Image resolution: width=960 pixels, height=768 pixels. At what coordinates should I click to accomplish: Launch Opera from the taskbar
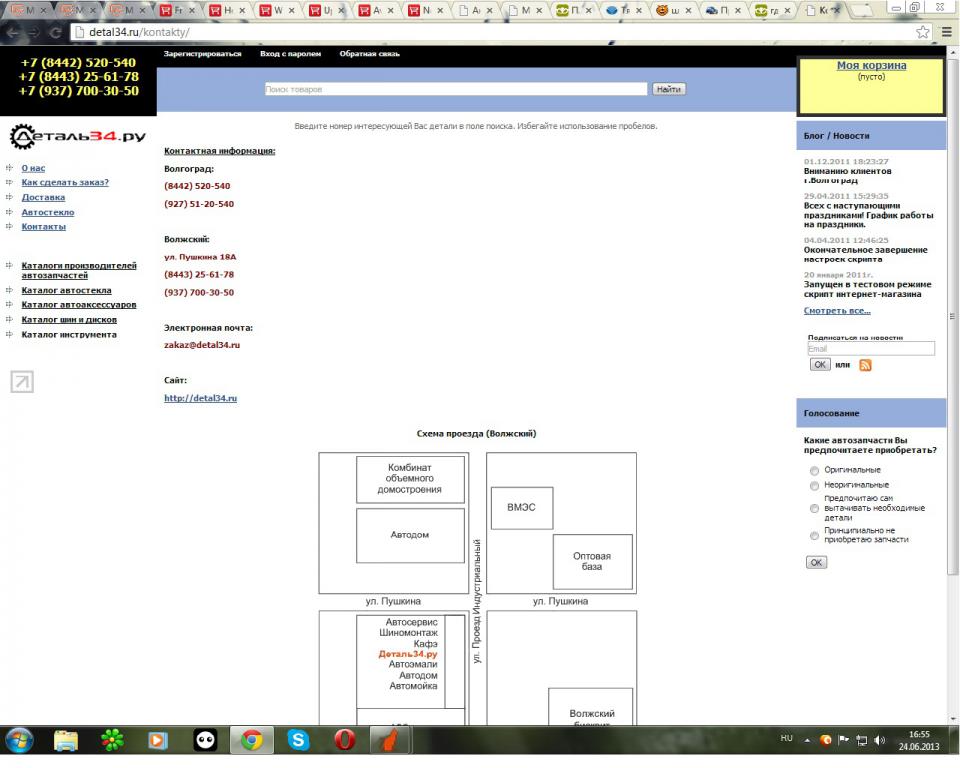[x=344, y=740]
